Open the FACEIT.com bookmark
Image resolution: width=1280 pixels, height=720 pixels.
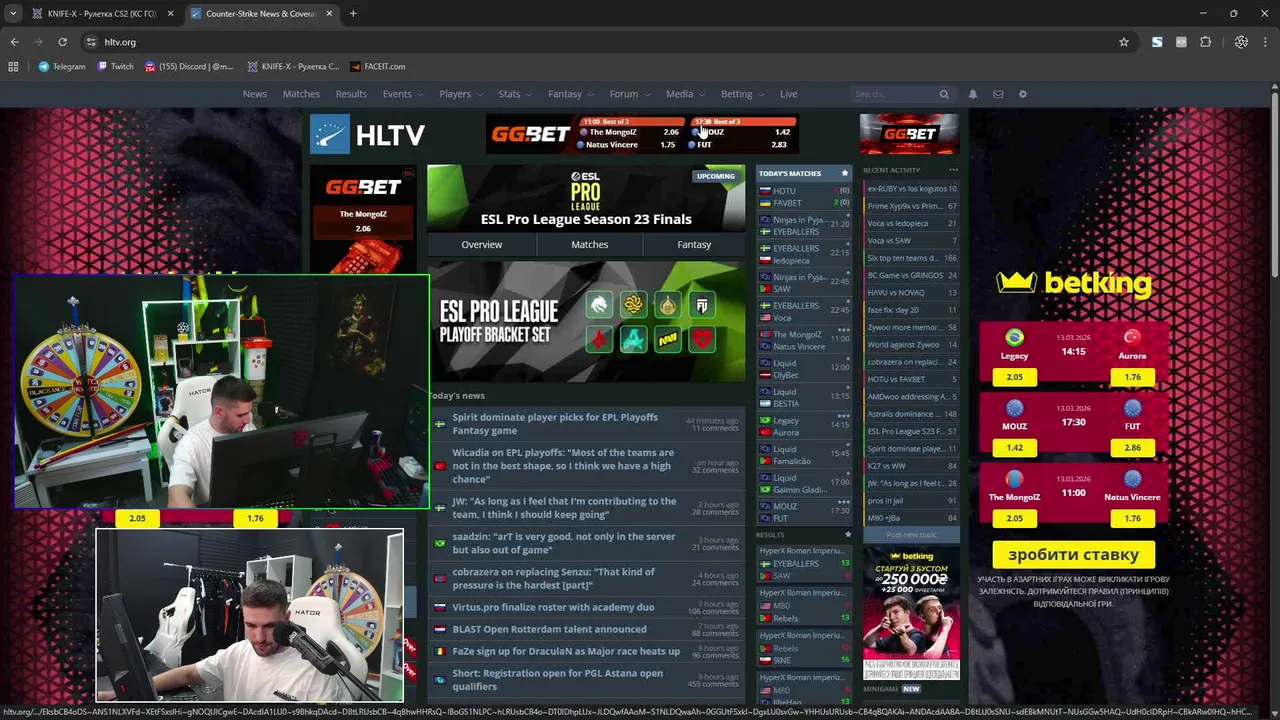[x=378, y=67]
